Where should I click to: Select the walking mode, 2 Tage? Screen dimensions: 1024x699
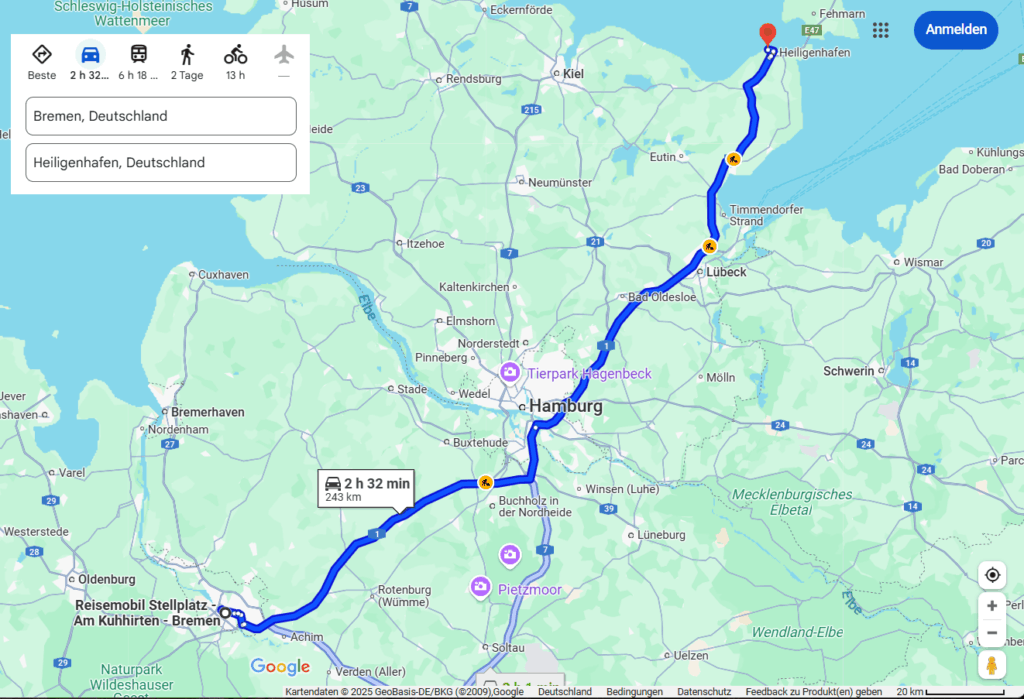click(x=187, y=55)
